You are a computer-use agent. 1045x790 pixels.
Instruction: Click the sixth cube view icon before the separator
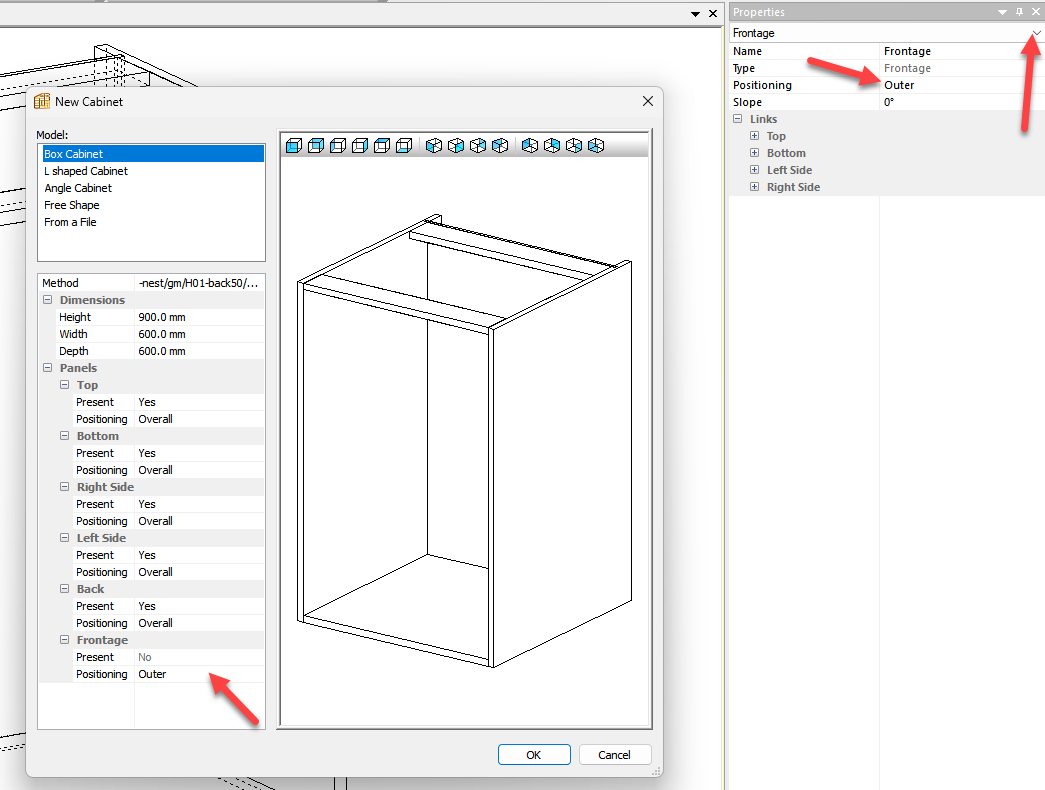pos(404,146)
